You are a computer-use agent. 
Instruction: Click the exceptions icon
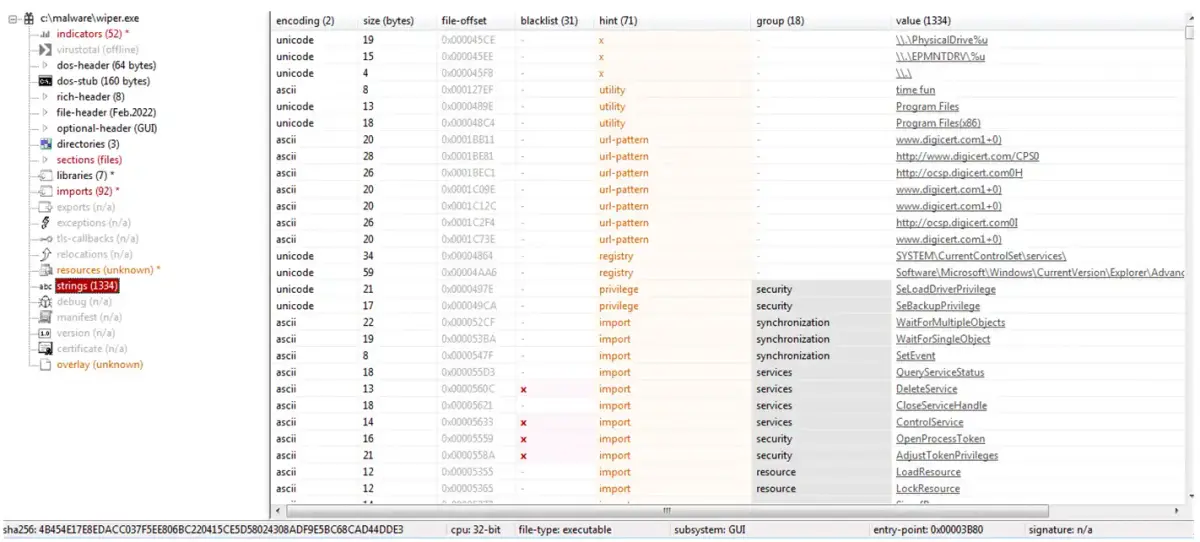pyautogui.click(x=45, y=223)
